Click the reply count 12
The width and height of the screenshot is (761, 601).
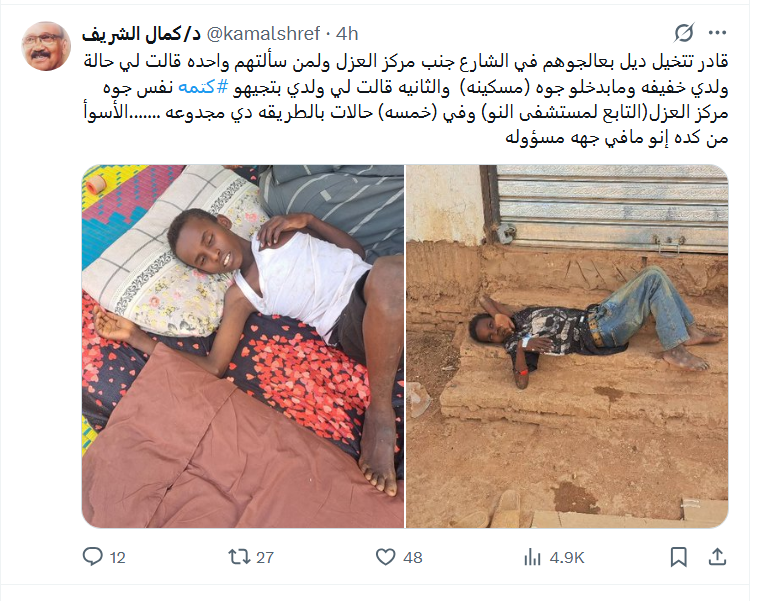pyautogui.click(x=118, y=557)
